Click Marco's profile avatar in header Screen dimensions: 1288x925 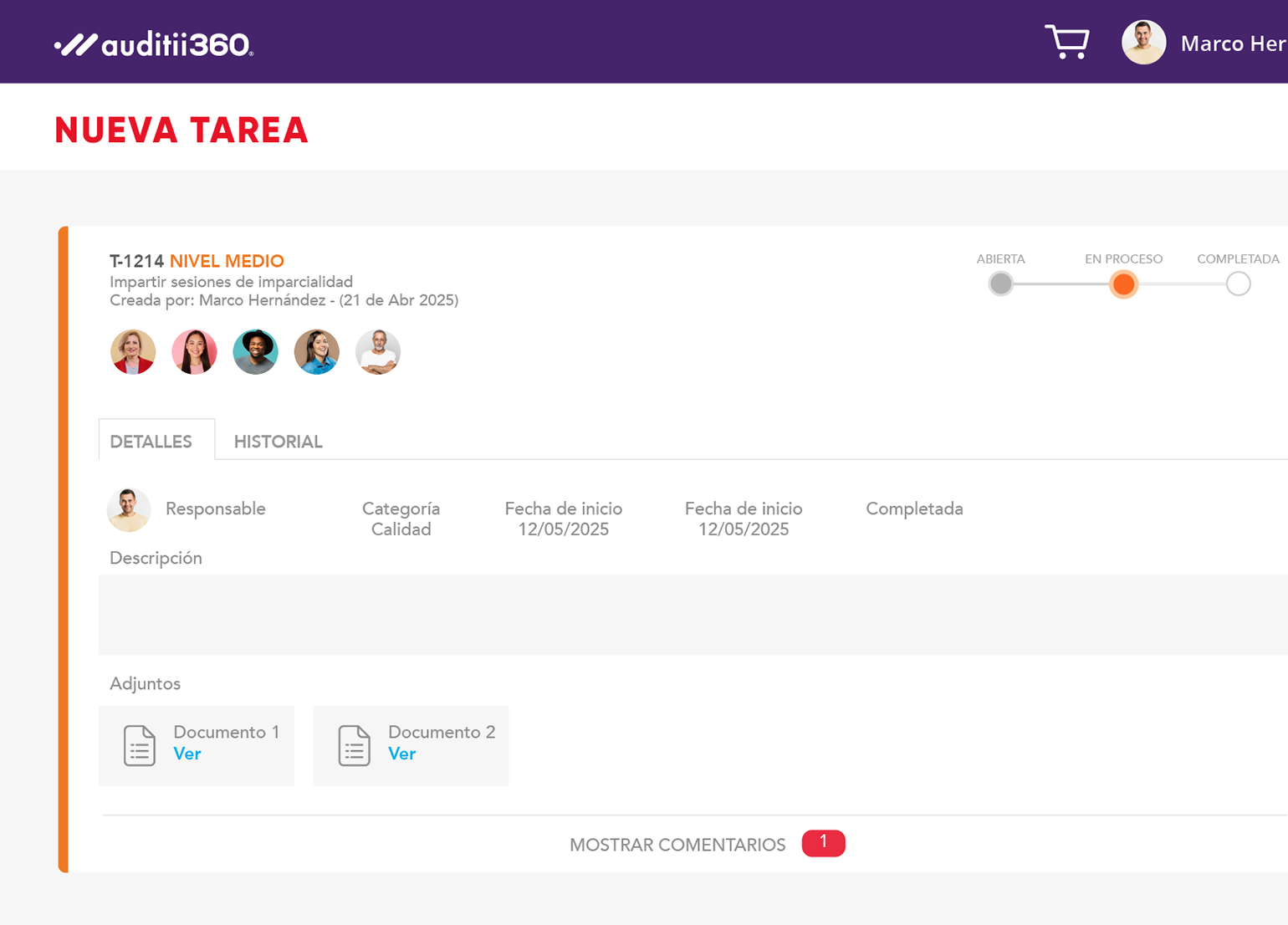(x=1143, y=43)
